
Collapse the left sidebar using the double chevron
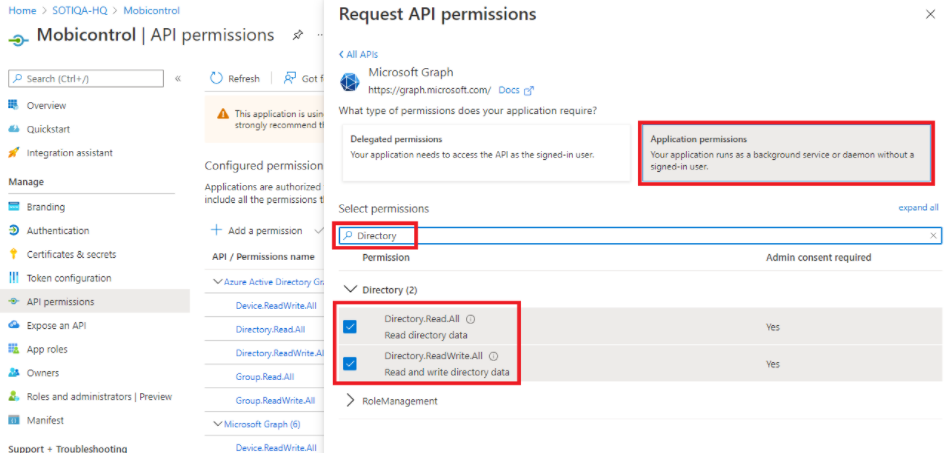178,78
